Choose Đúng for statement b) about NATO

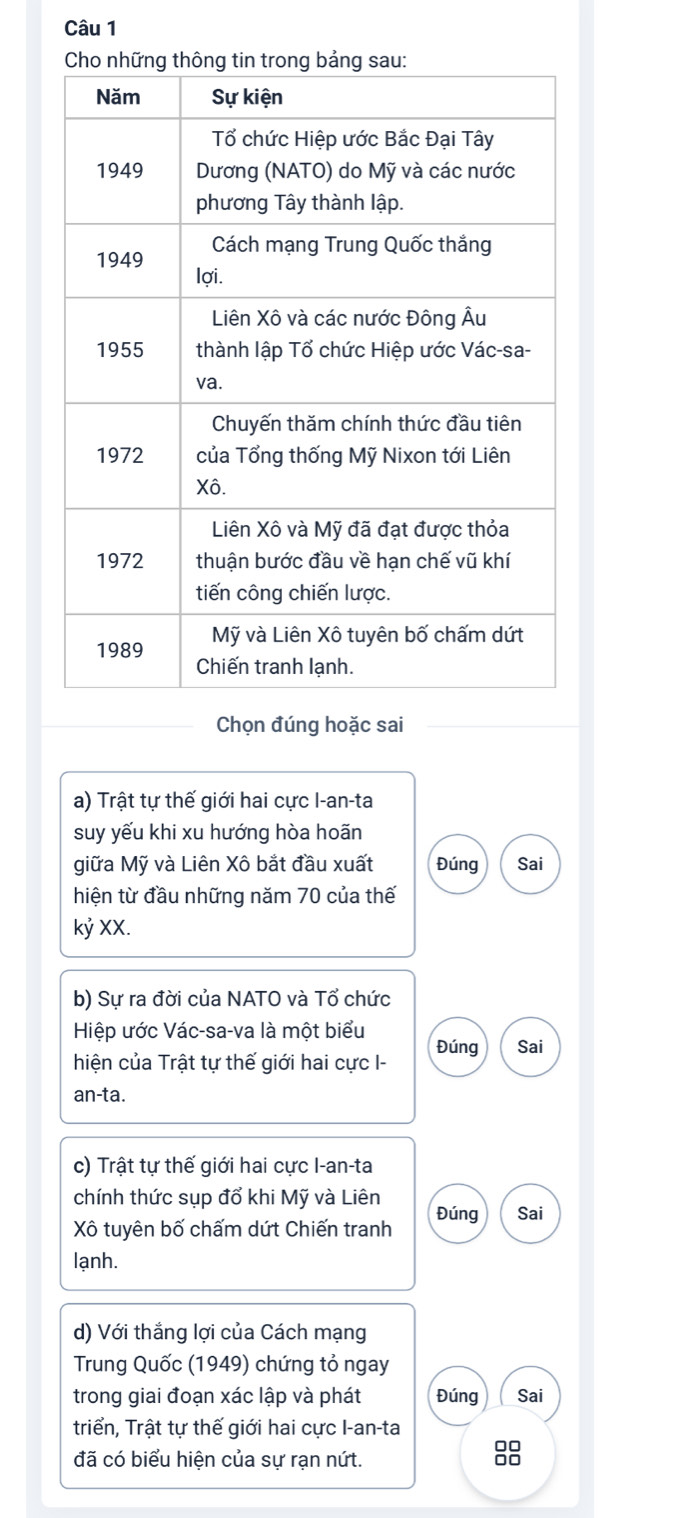(455, 1047)
